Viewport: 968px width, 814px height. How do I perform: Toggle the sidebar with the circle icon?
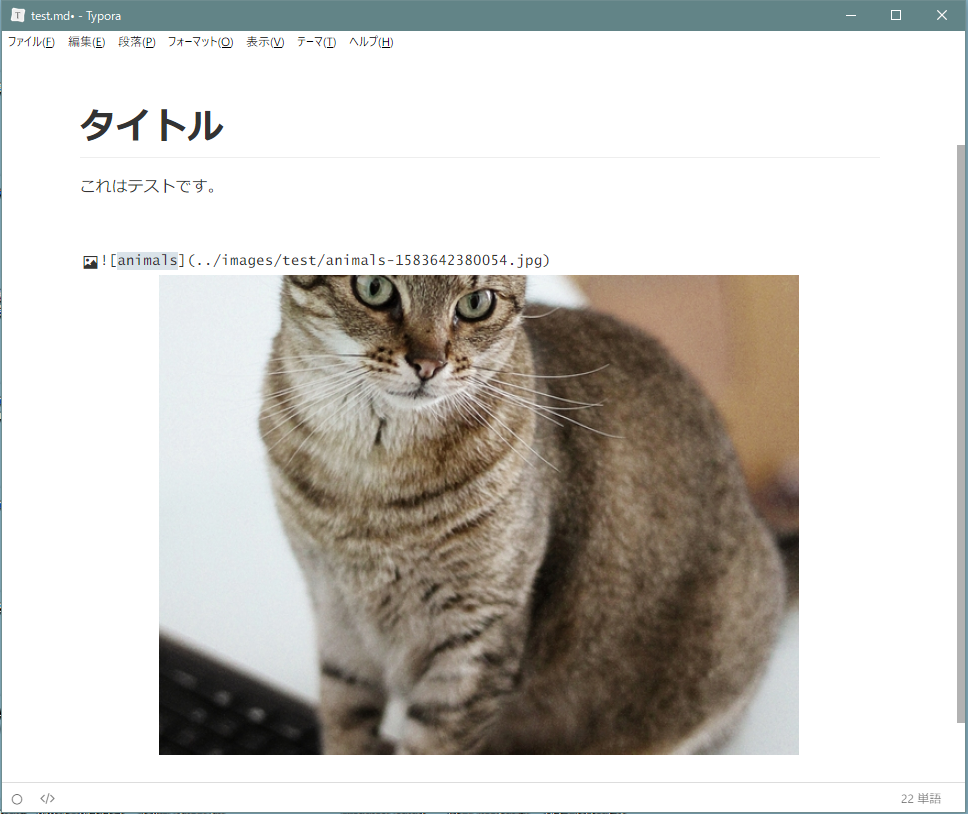pyautogui.click(x=17, y=799)
